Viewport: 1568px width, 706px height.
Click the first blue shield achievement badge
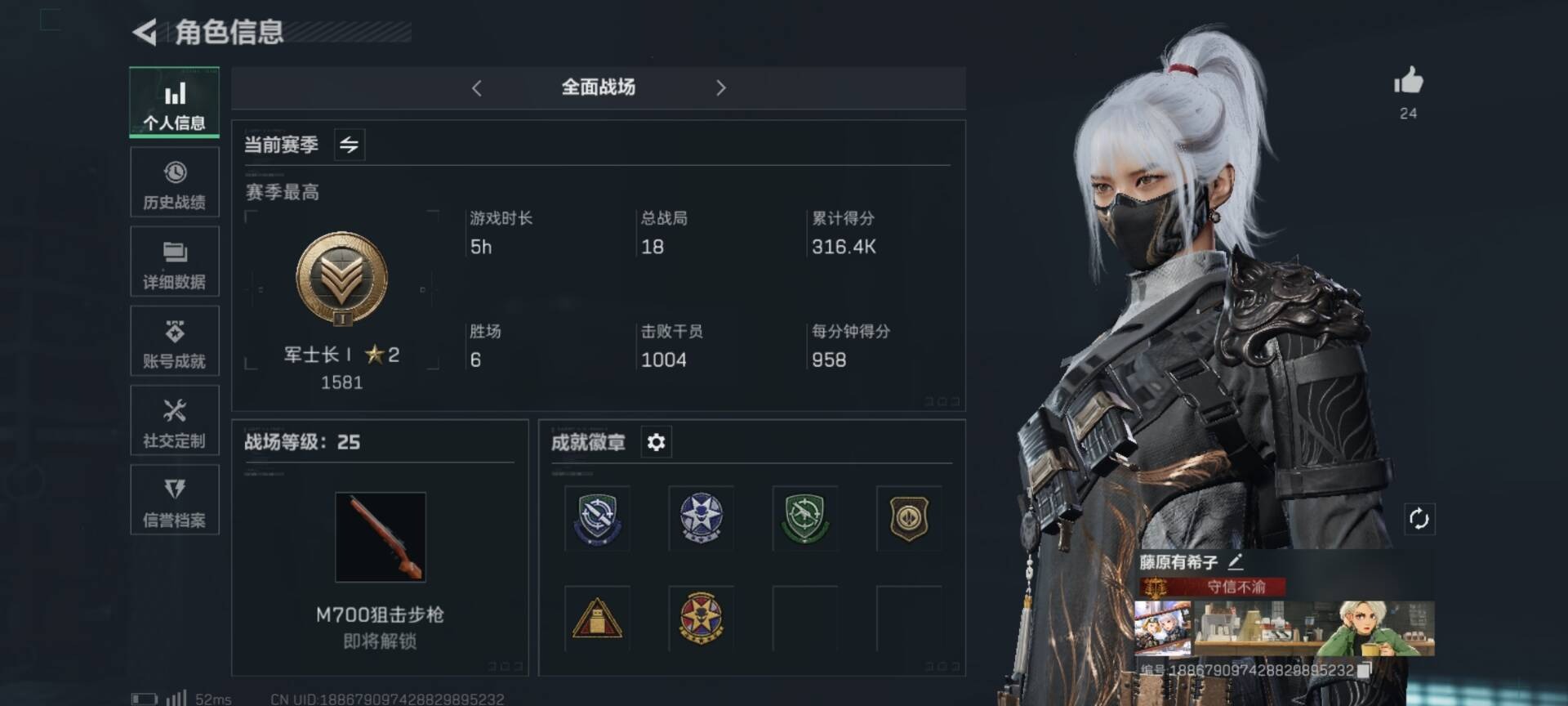coord(597,519)
